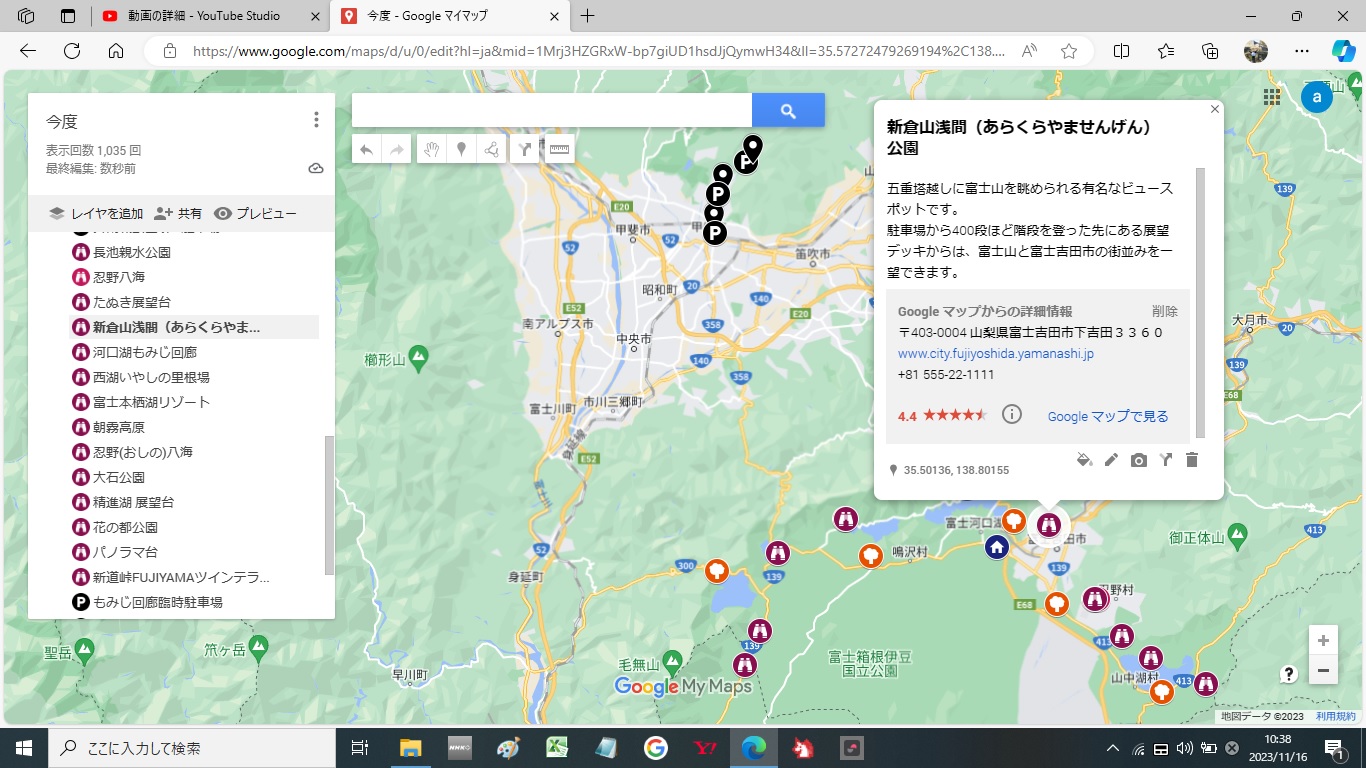Undo the last map edit
This screenshot has width=1366, height=768.
(x=367, y=150)
